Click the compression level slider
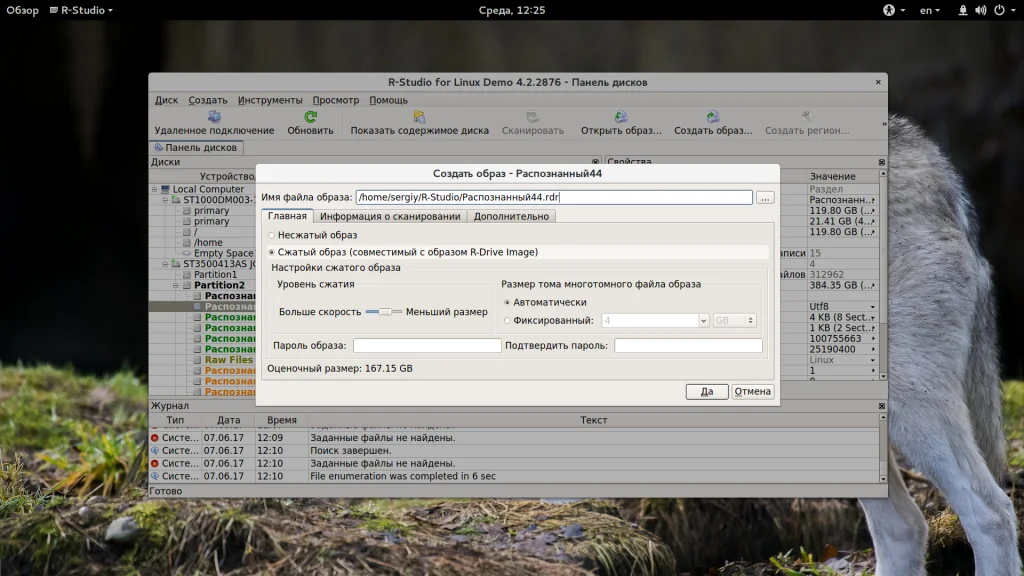 (383, 312)
